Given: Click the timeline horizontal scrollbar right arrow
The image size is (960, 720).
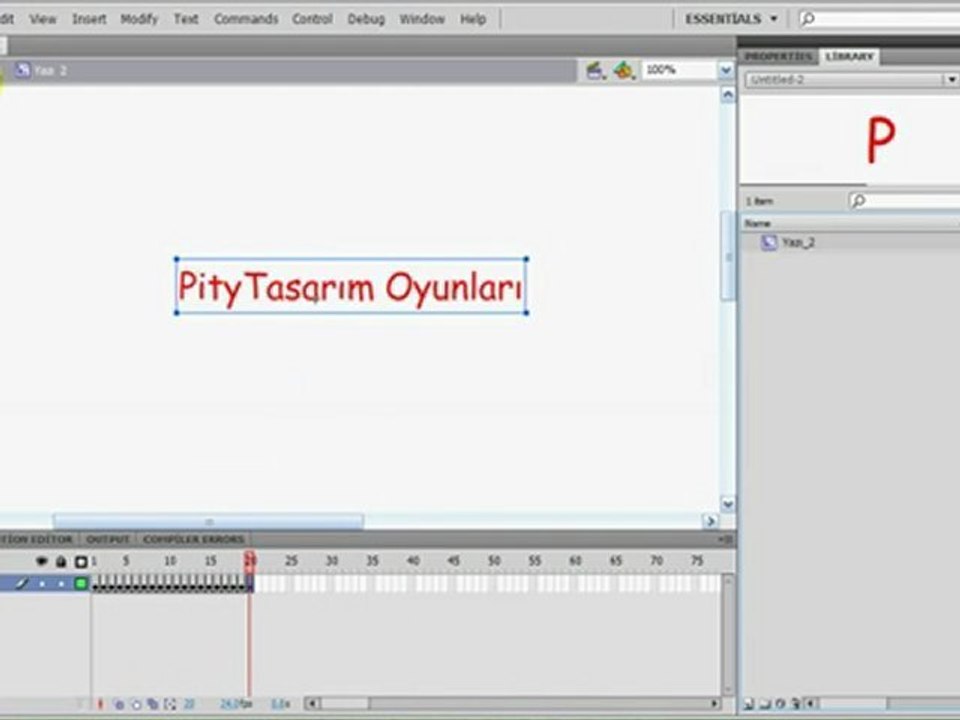Looking at the screenshot, I should [714, 704].
